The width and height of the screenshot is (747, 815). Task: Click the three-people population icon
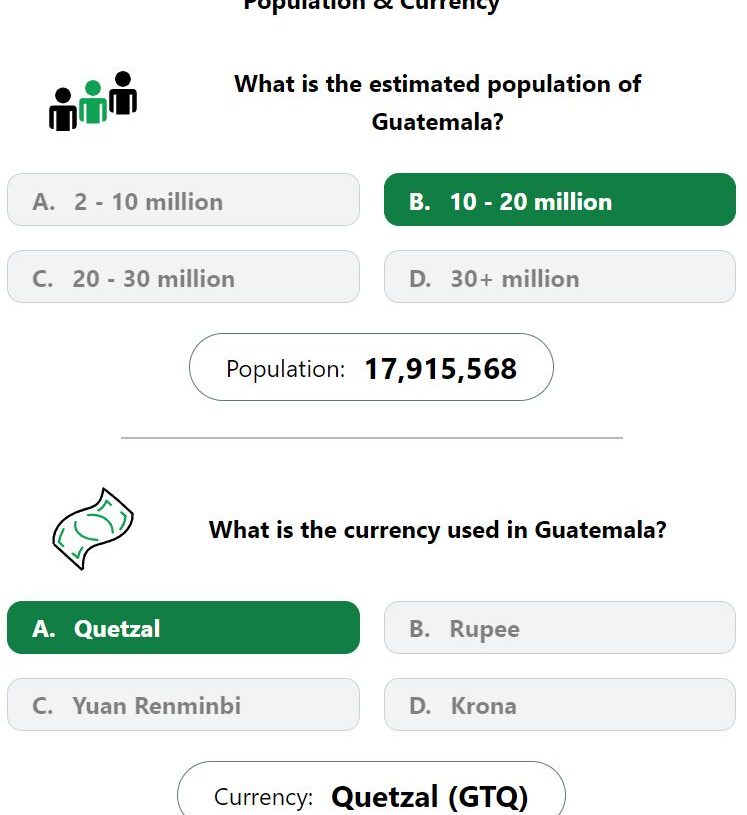point(93,101)
